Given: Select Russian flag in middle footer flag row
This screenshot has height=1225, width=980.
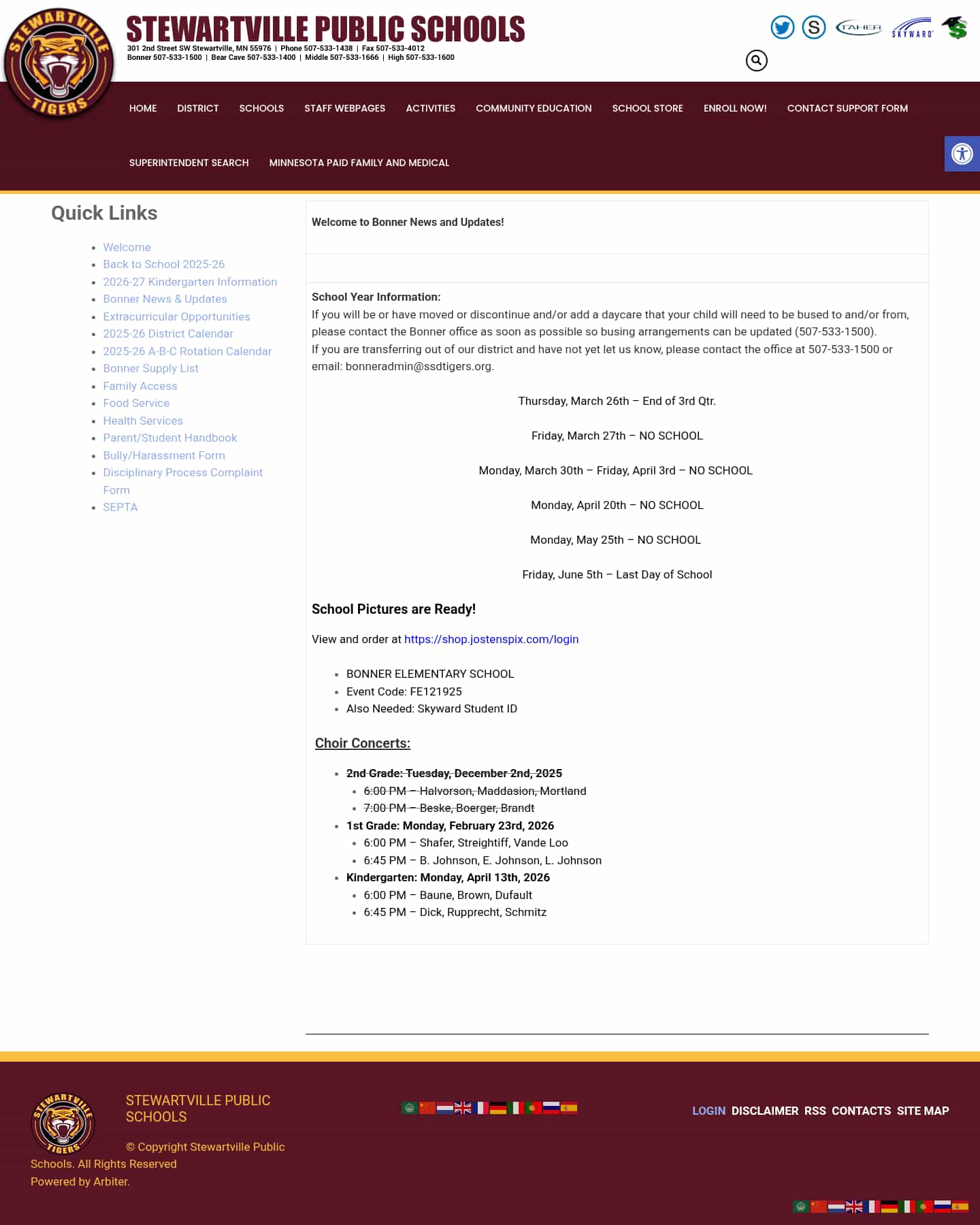Looking at the screenshot, I should 551,1108.
